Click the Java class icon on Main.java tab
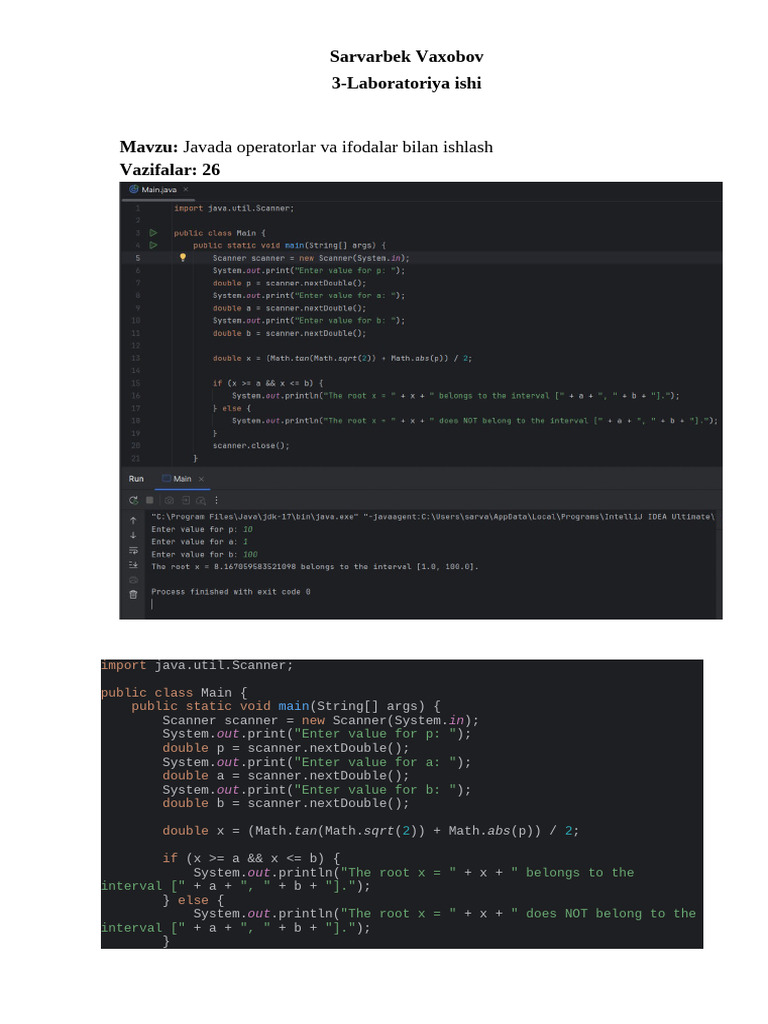768x1024 pixels. pyautogui.click(x=134, y=189)
